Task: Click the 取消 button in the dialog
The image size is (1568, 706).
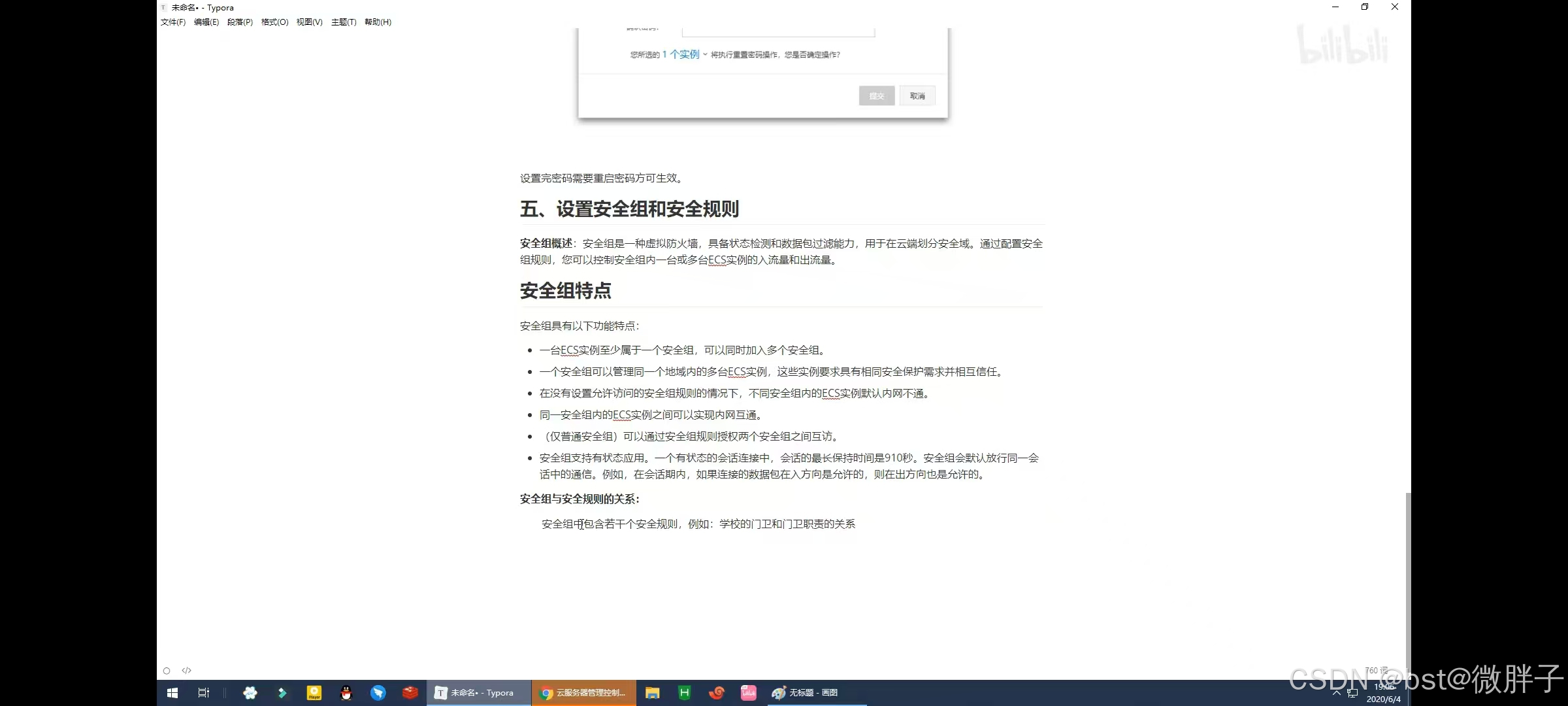Action: tap(917, 95)
